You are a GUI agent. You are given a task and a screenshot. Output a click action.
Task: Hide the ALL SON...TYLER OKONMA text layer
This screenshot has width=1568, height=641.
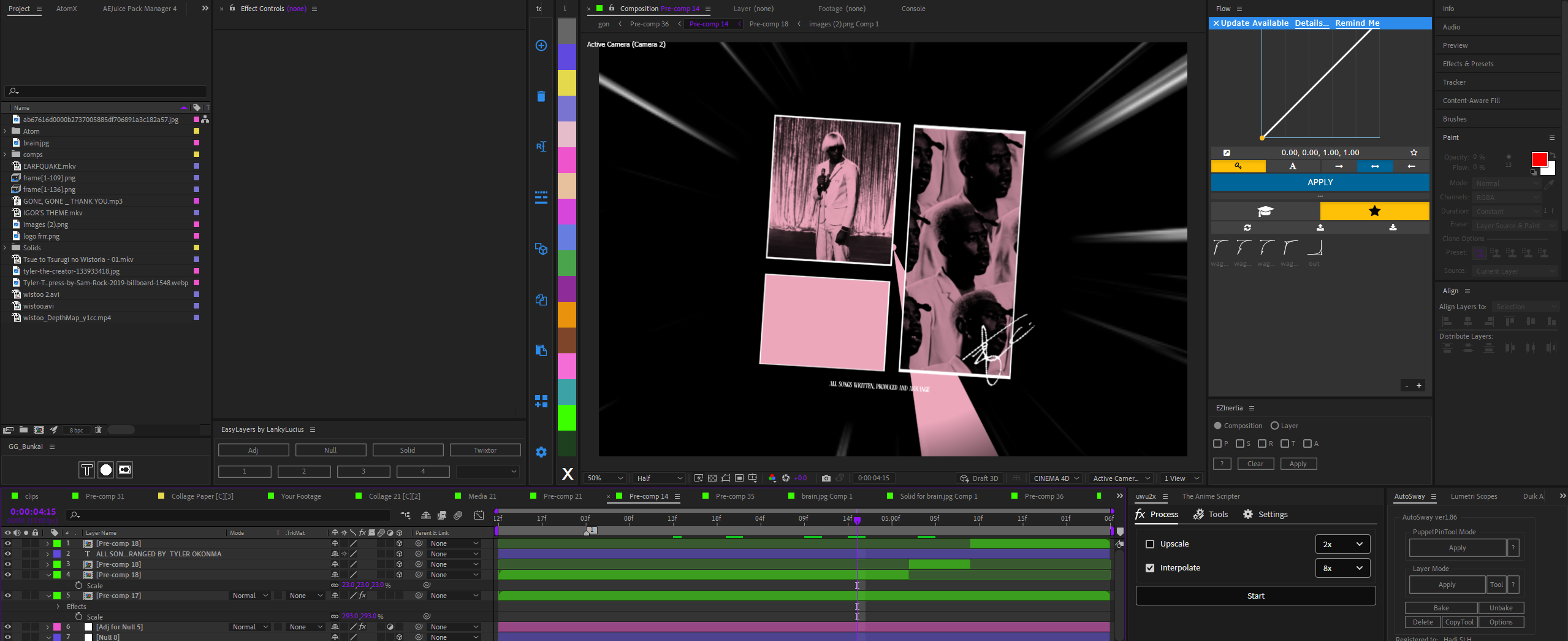(x=7, y=554)
